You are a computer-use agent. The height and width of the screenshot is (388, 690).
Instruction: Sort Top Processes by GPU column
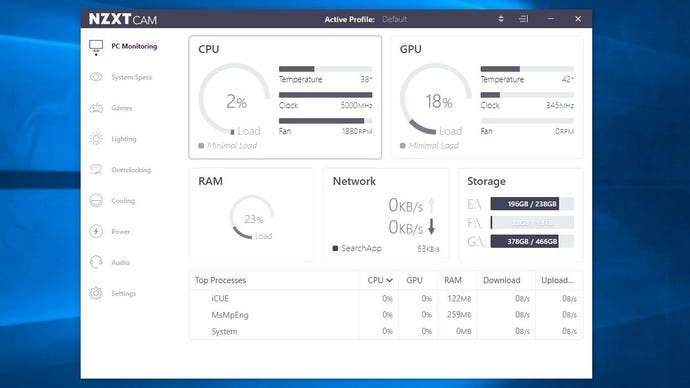(414, 280)
